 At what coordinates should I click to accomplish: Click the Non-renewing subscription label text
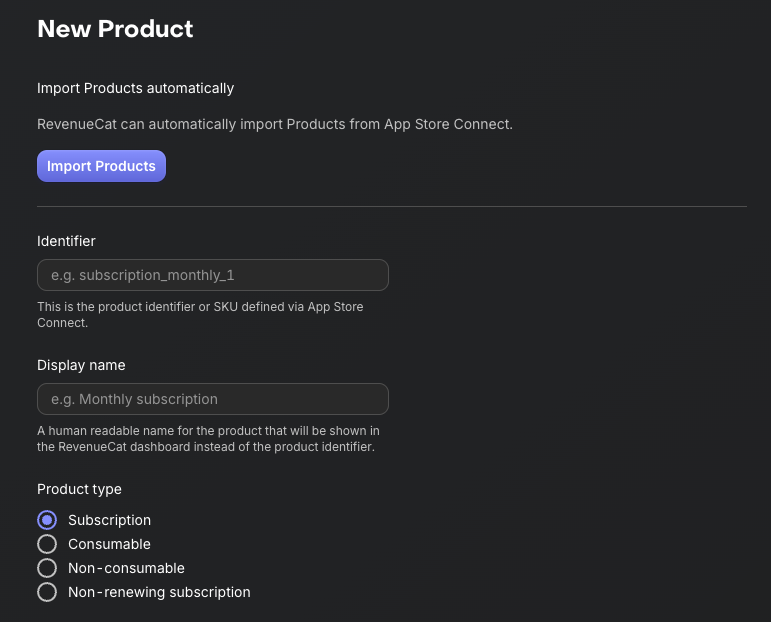point(159,592)
